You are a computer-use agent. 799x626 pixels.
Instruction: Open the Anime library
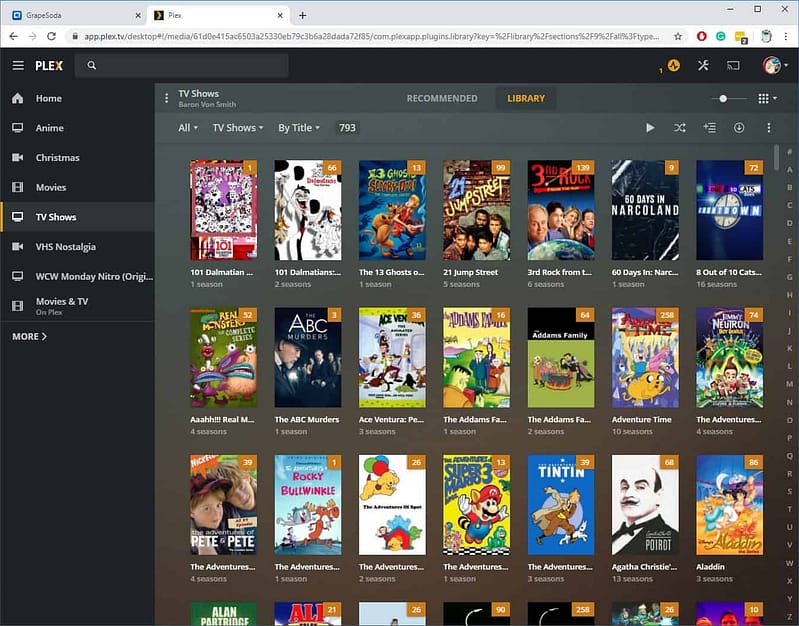(x=77, y=128)
